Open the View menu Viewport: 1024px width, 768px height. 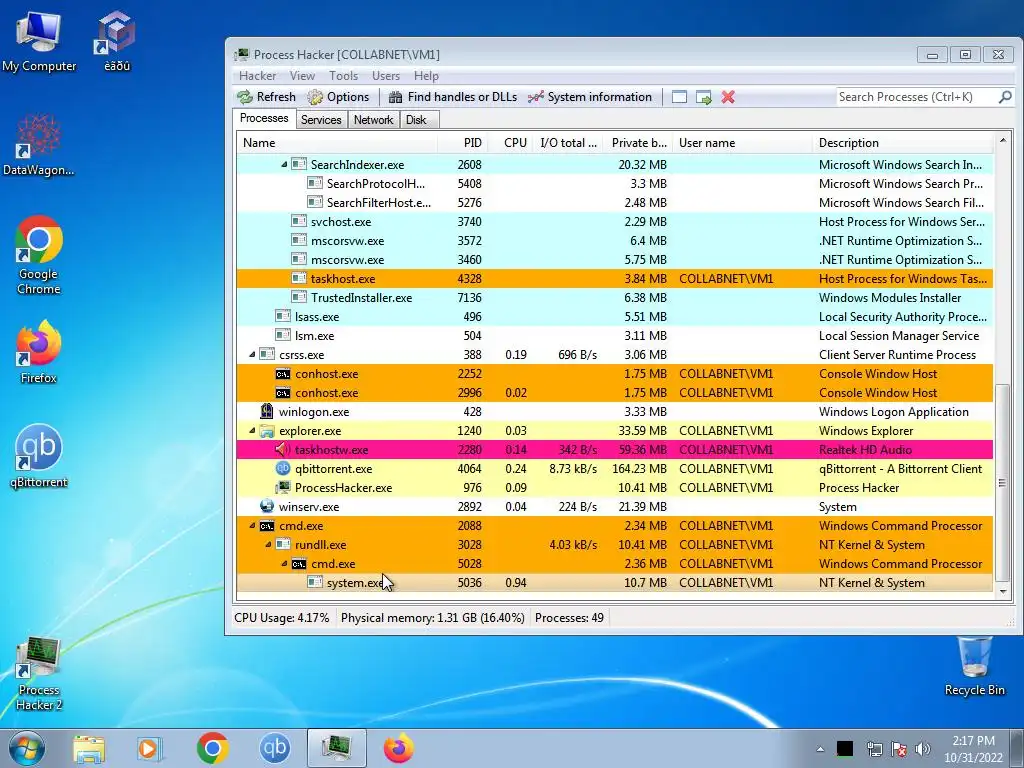tap(302, 76)
